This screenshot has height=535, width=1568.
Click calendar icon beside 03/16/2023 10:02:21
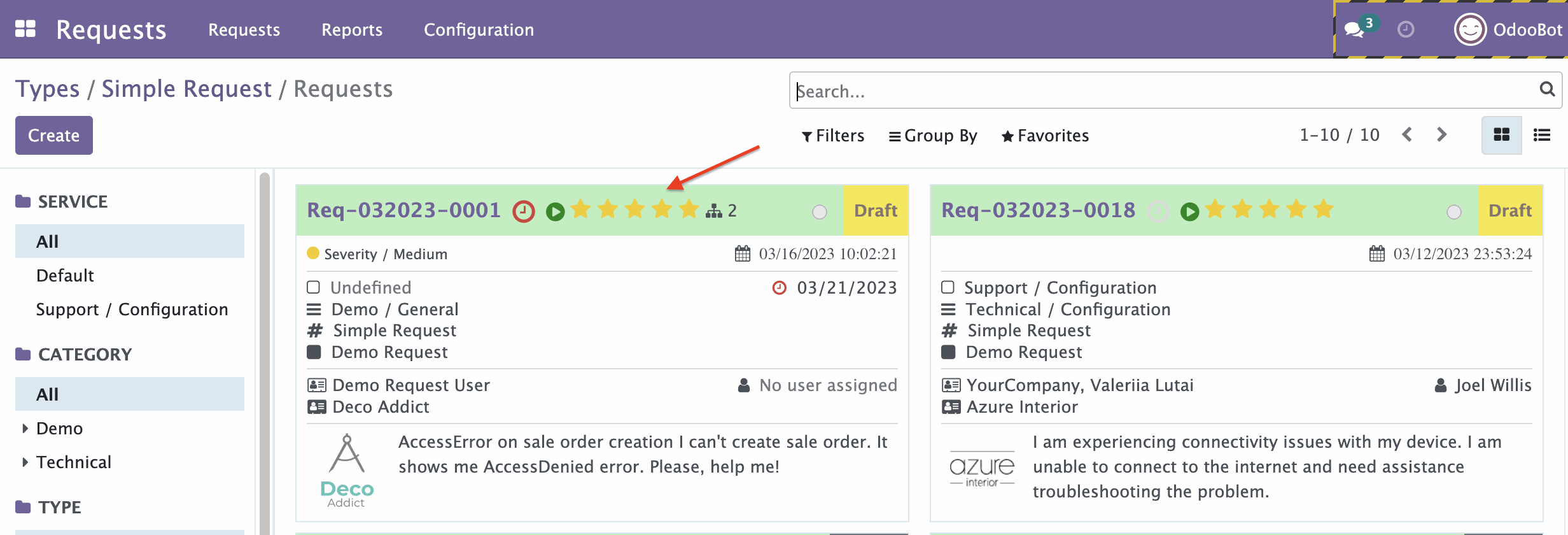pos(743,254)
